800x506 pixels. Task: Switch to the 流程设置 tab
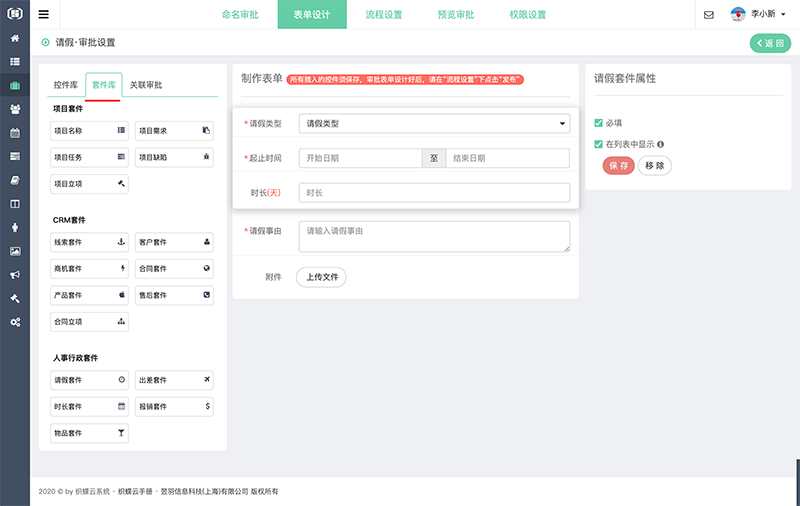tap(384, 14)
